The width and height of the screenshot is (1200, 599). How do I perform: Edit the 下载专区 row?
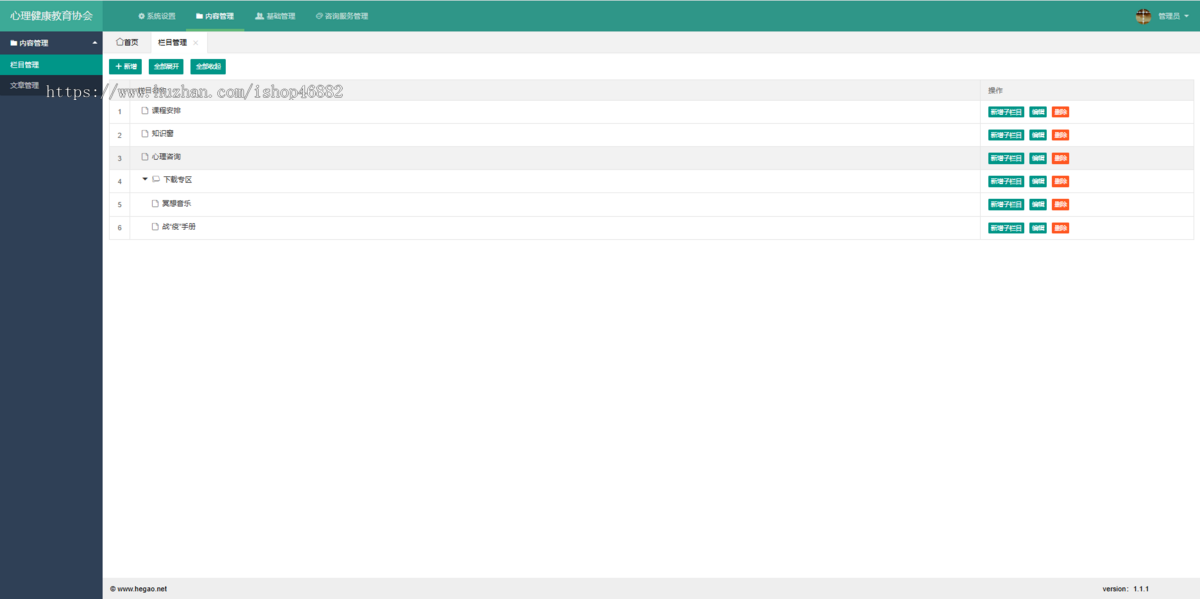pos(1038,181)
